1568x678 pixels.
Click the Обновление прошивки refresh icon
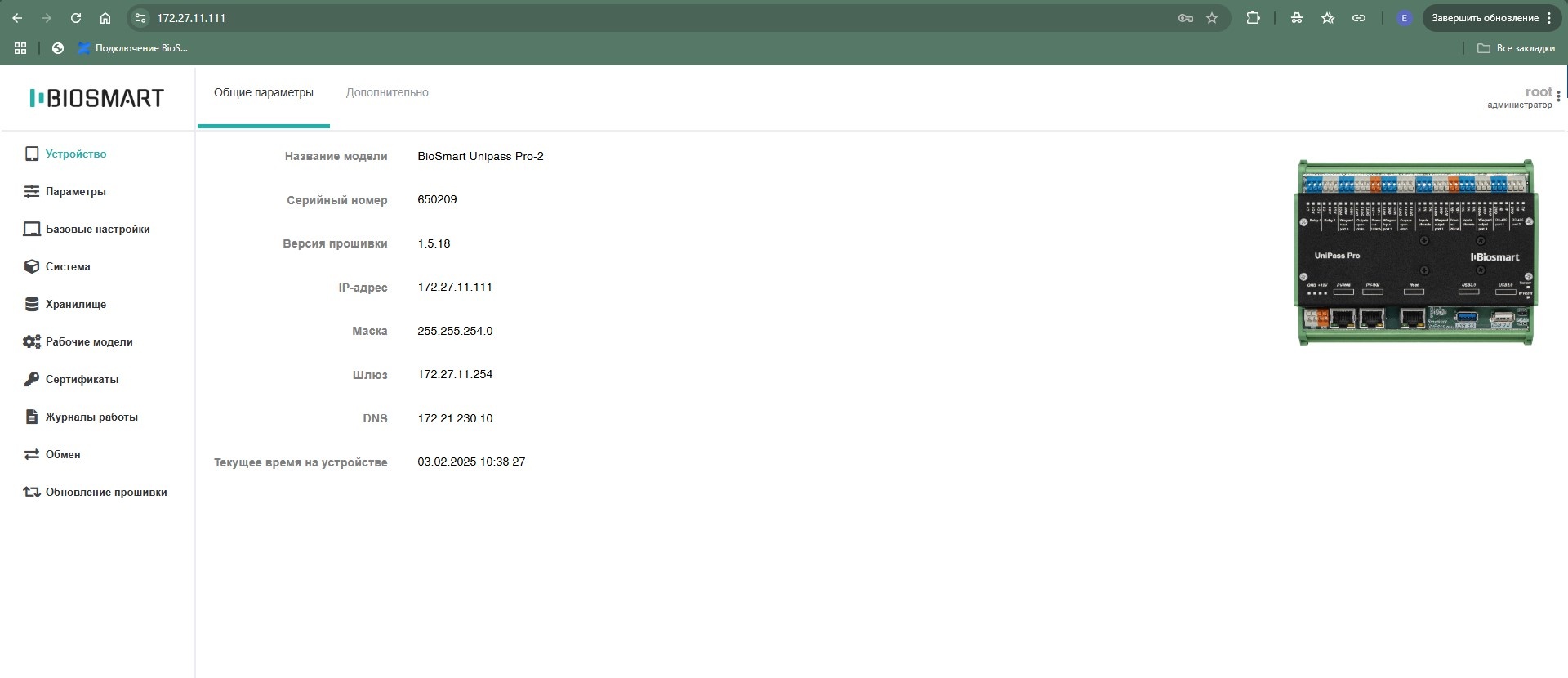point(32,492)
